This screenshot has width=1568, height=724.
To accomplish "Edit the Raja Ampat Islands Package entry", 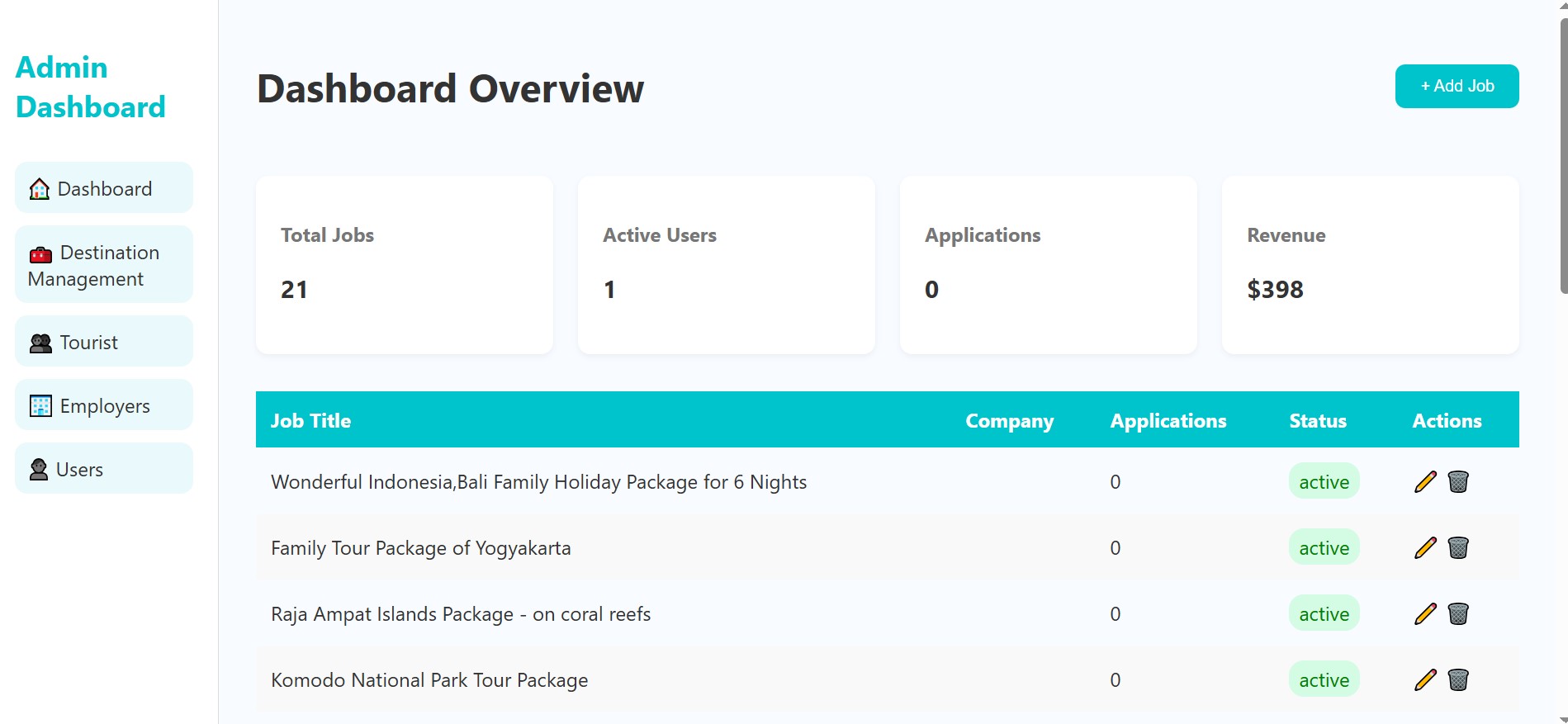I will click(x=1425, y=614).
